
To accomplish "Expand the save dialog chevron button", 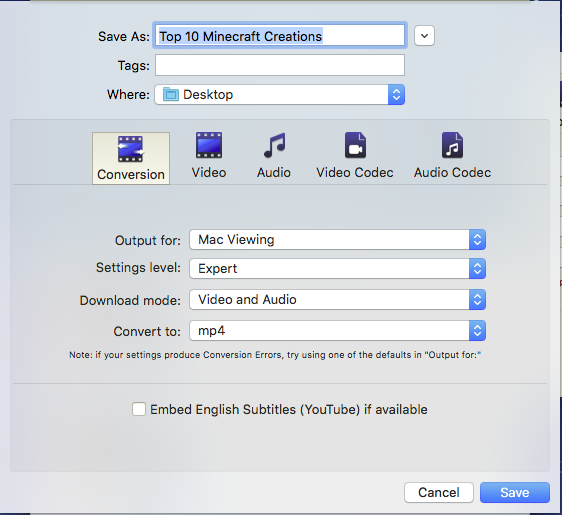I will 424,36.
